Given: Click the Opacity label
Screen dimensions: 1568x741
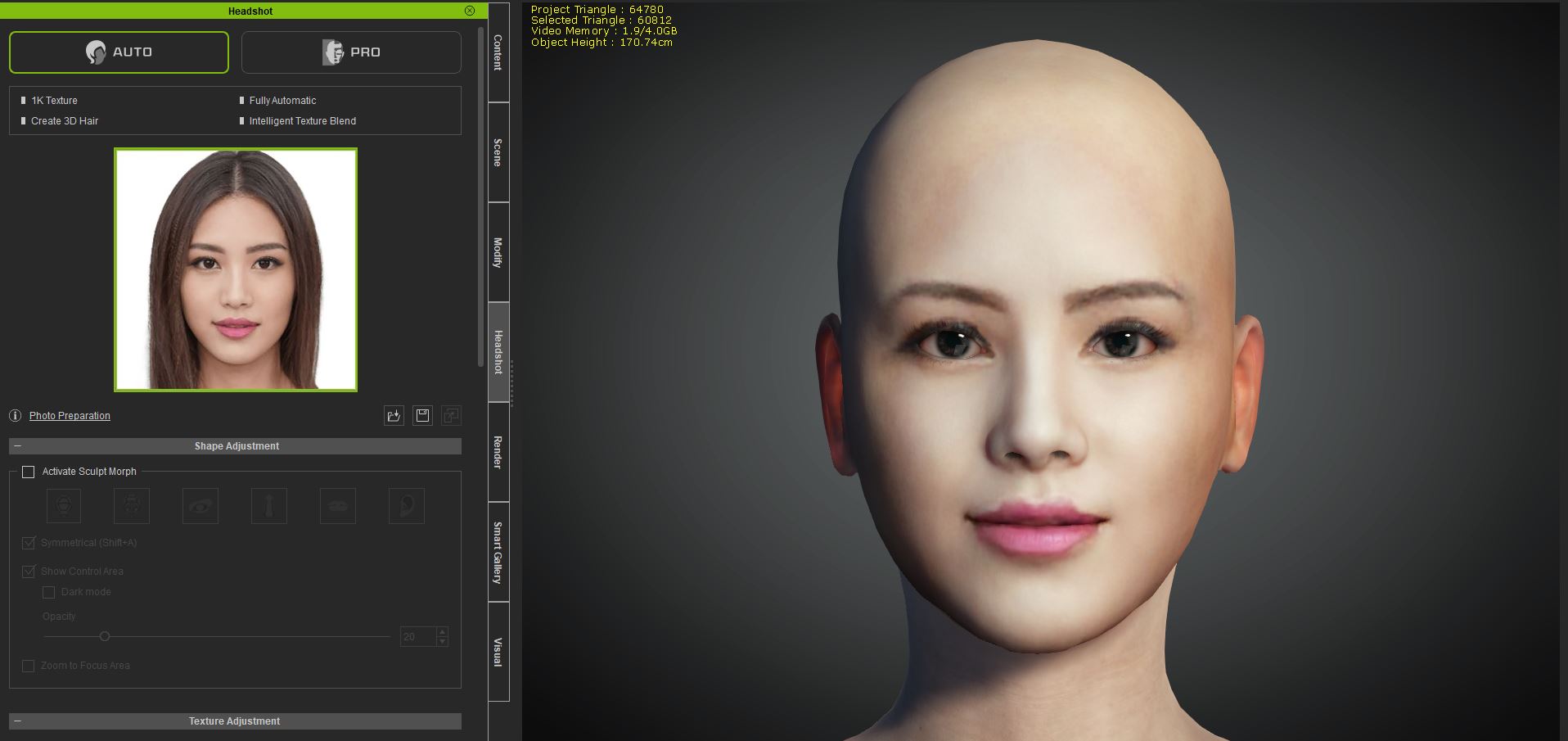Looking at the screenshot, I should pyautogui.click(x=59, y=617).
